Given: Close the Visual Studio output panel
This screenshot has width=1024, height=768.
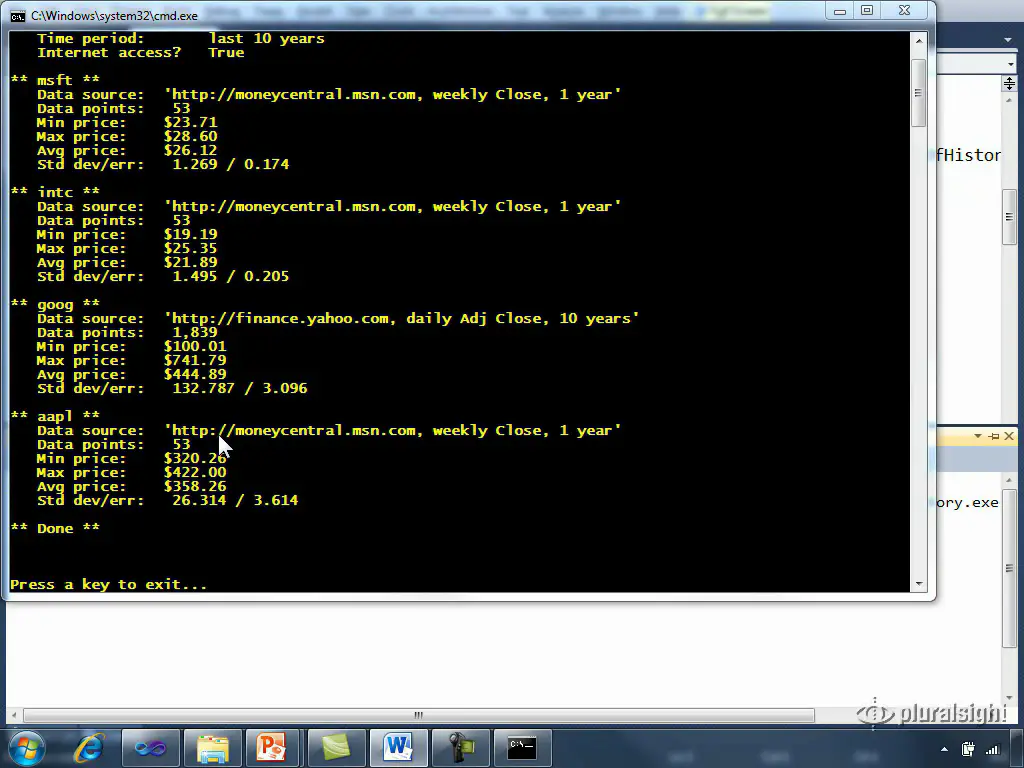Looking at the screenshot, I should click(1009, 436).
